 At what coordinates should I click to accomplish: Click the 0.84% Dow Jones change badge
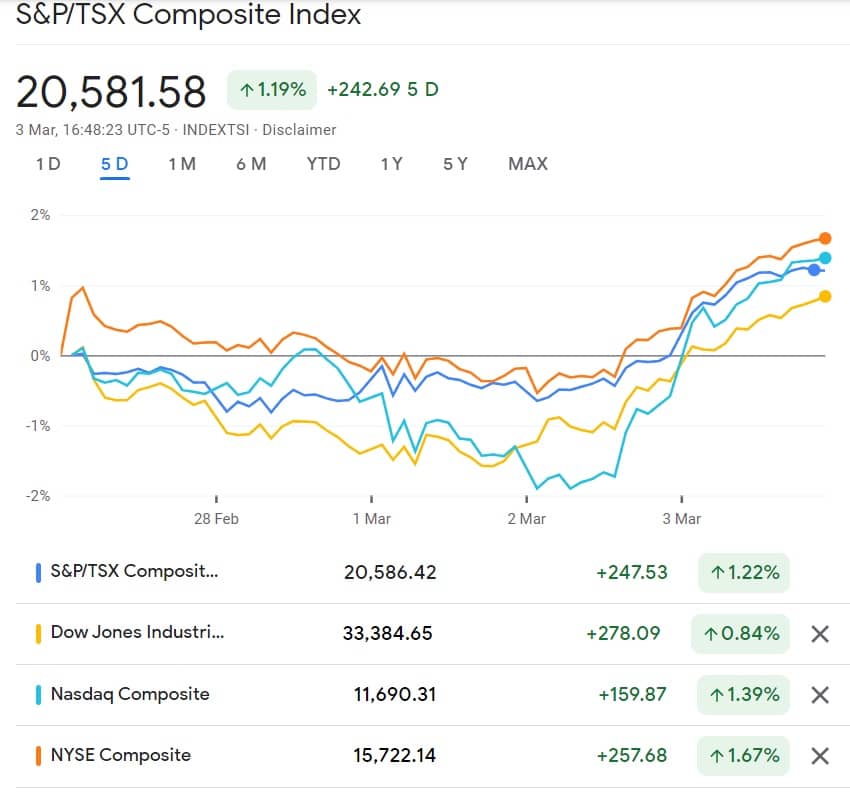coord(740,633)
